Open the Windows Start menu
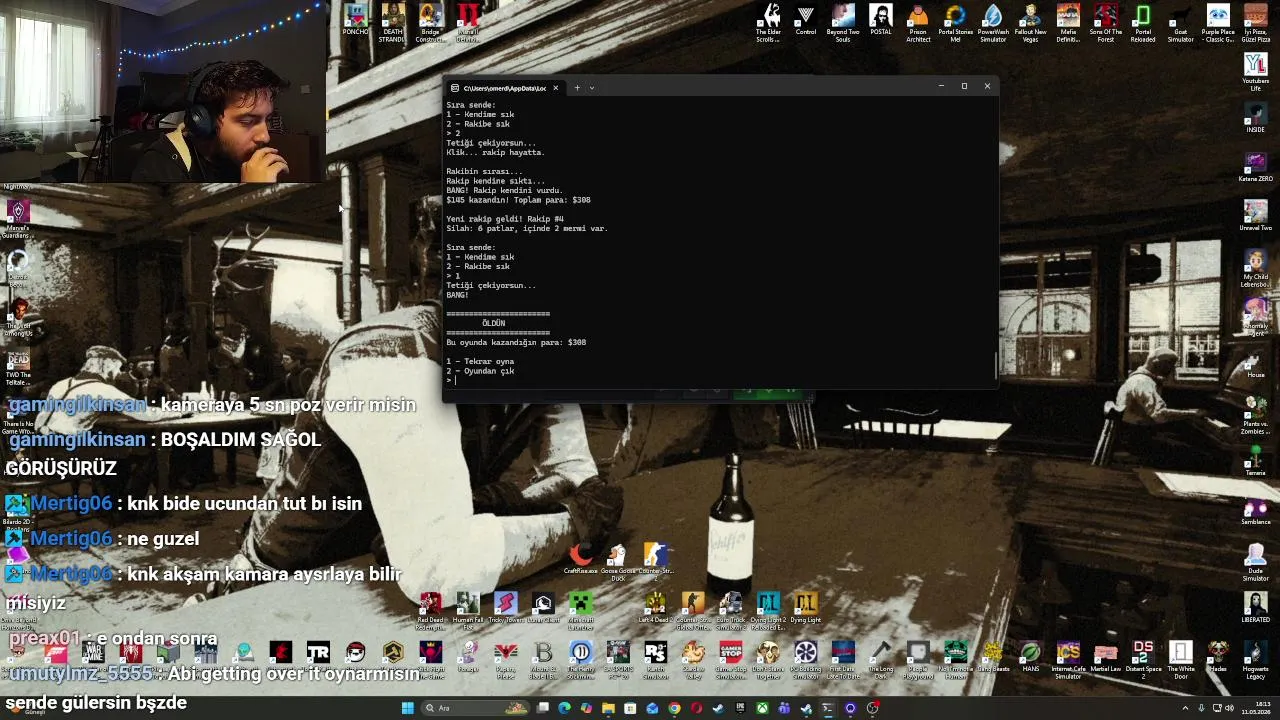The image size is (1280, 720). point(407,708)
